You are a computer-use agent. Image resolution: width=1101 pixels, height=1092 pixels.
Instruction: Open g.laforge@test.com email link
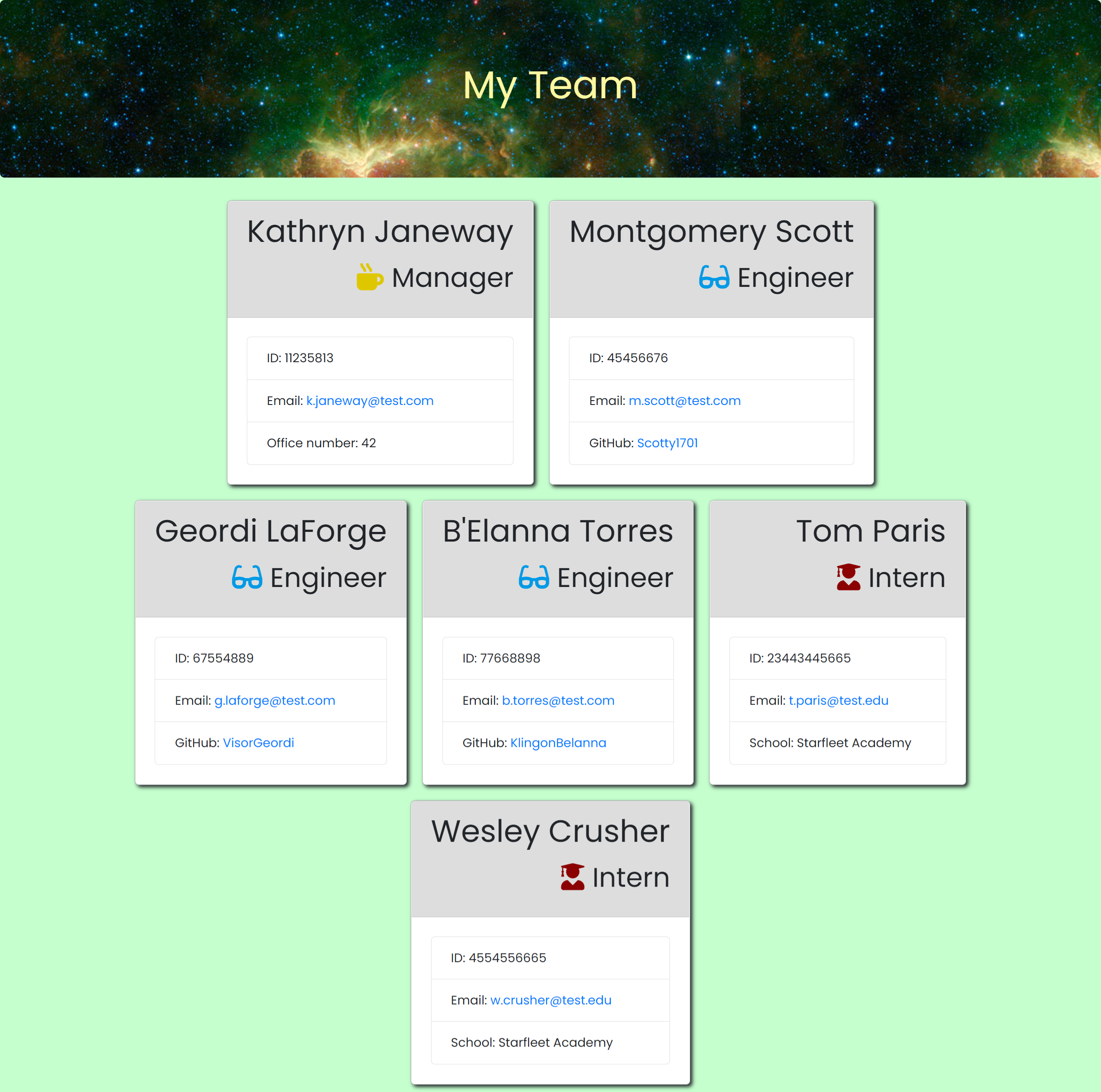tap(275, 700)
